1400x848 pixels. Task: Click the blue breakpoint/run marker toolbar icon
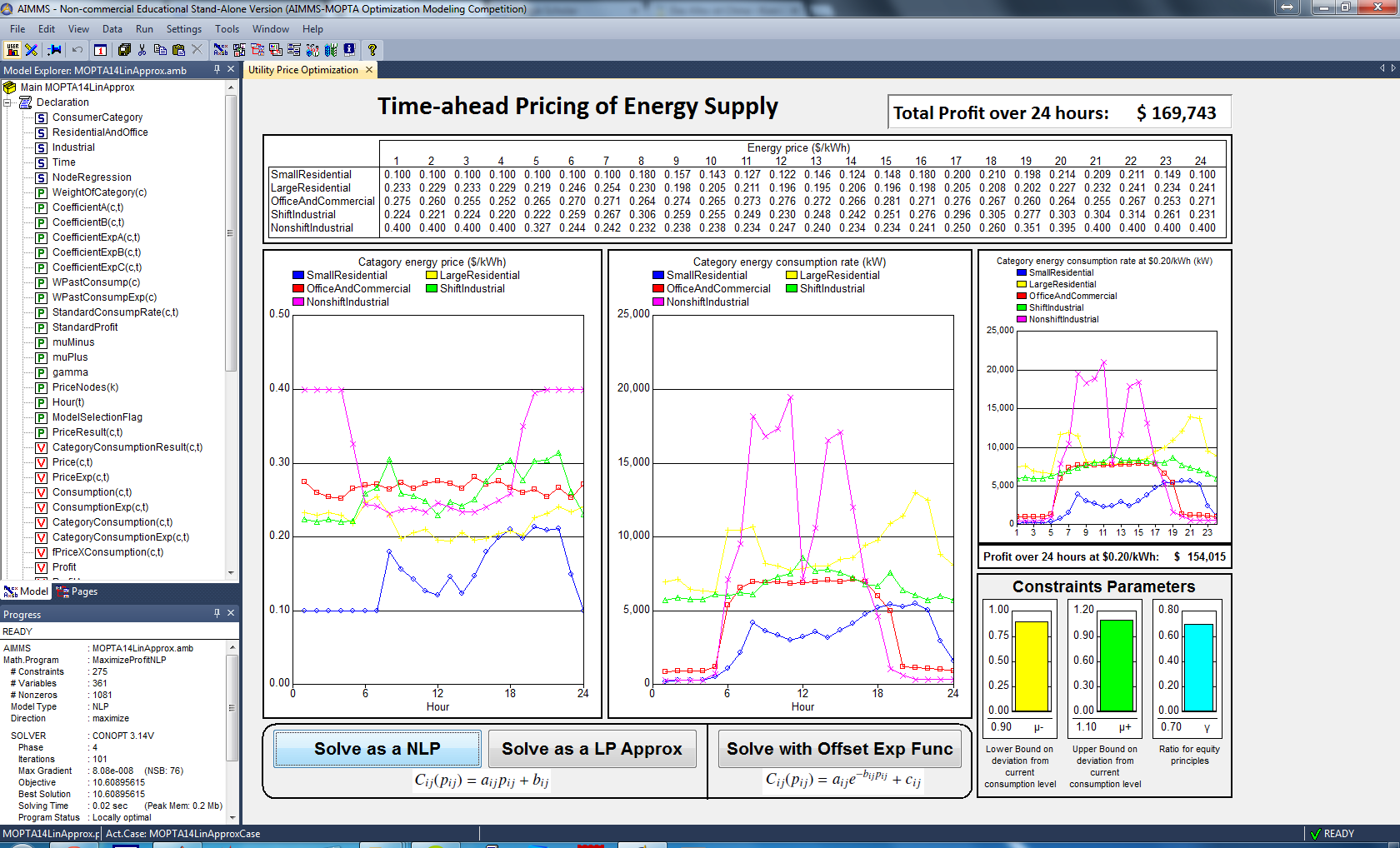pos(55,50)
